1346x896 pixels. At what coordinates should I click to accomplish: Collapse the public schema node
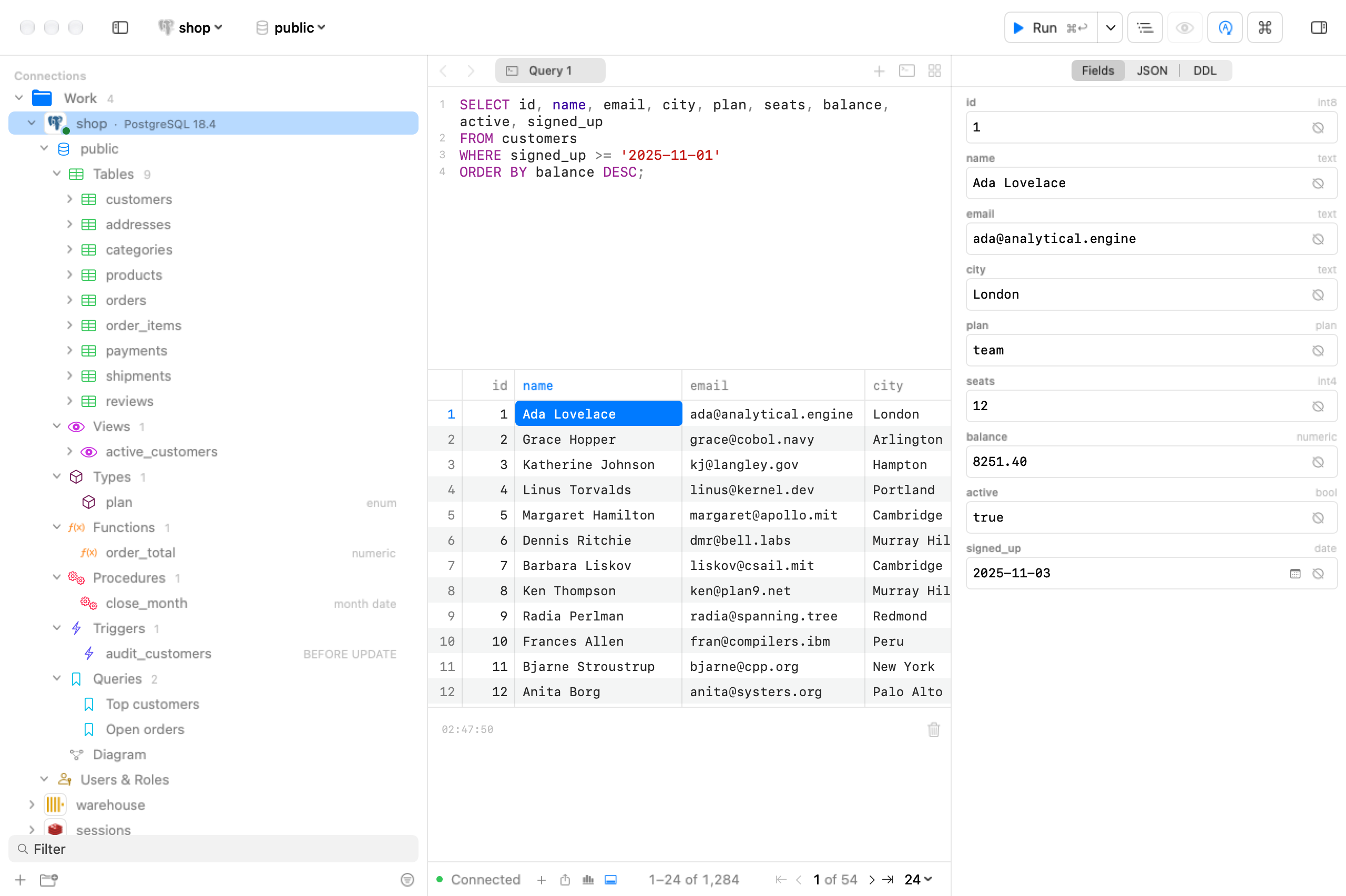coord(44,148)
